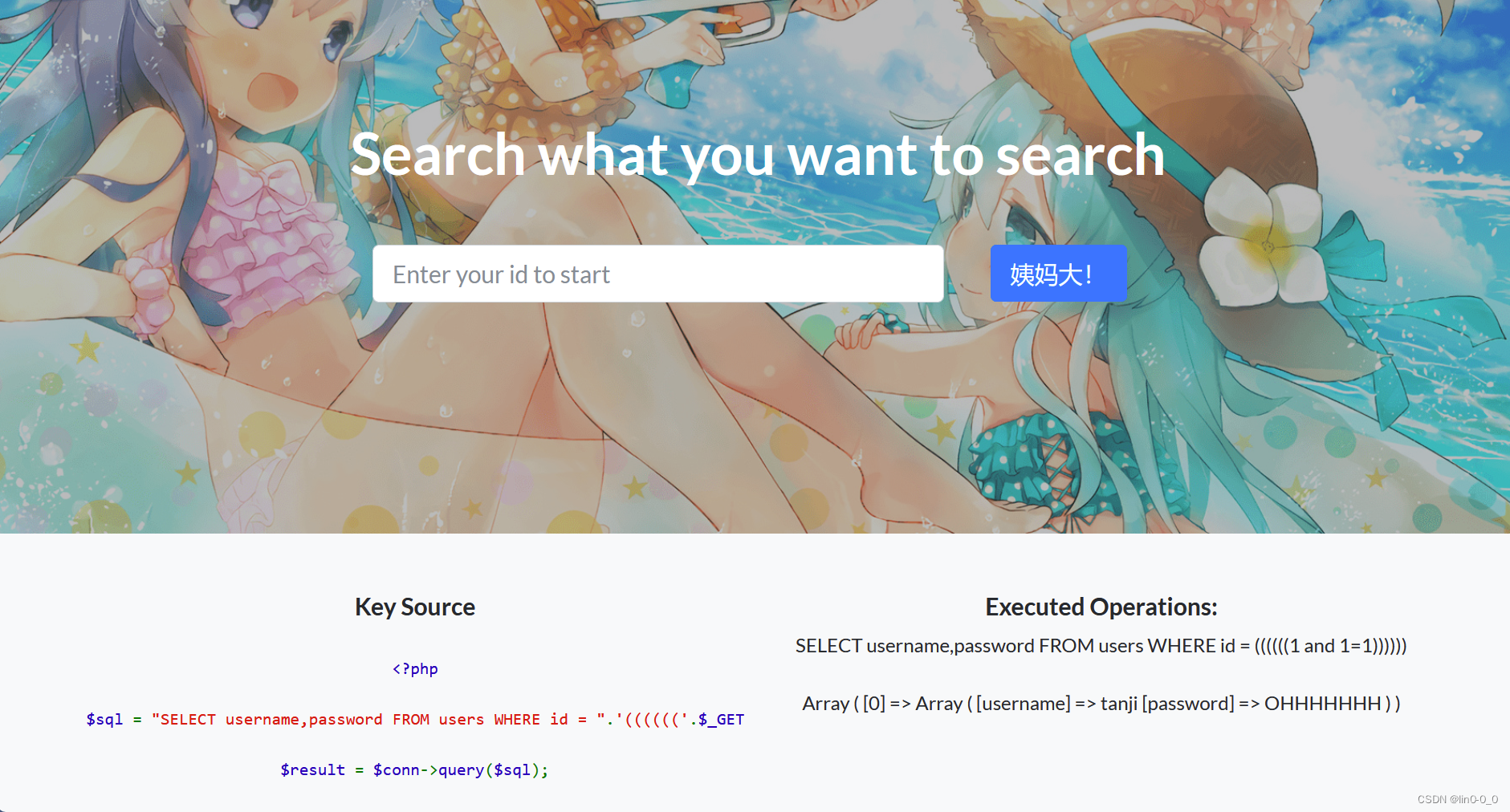This screenshot has width=1510, height=812.
Task: Click the white flower on the straw hat
Action: (x=1265, y=241)
